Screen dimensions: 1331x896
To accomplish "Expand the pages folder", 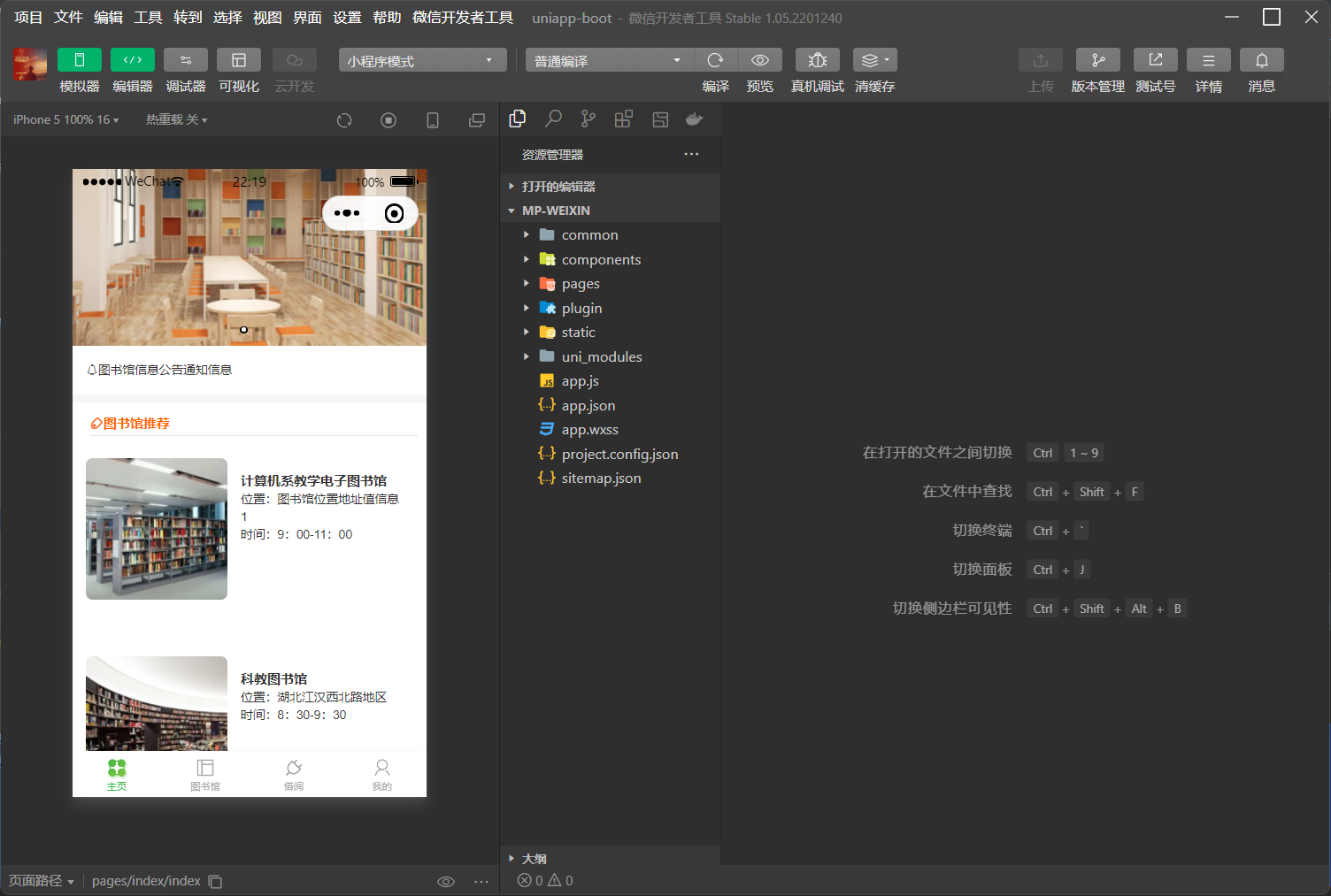I will click(611, 284).
